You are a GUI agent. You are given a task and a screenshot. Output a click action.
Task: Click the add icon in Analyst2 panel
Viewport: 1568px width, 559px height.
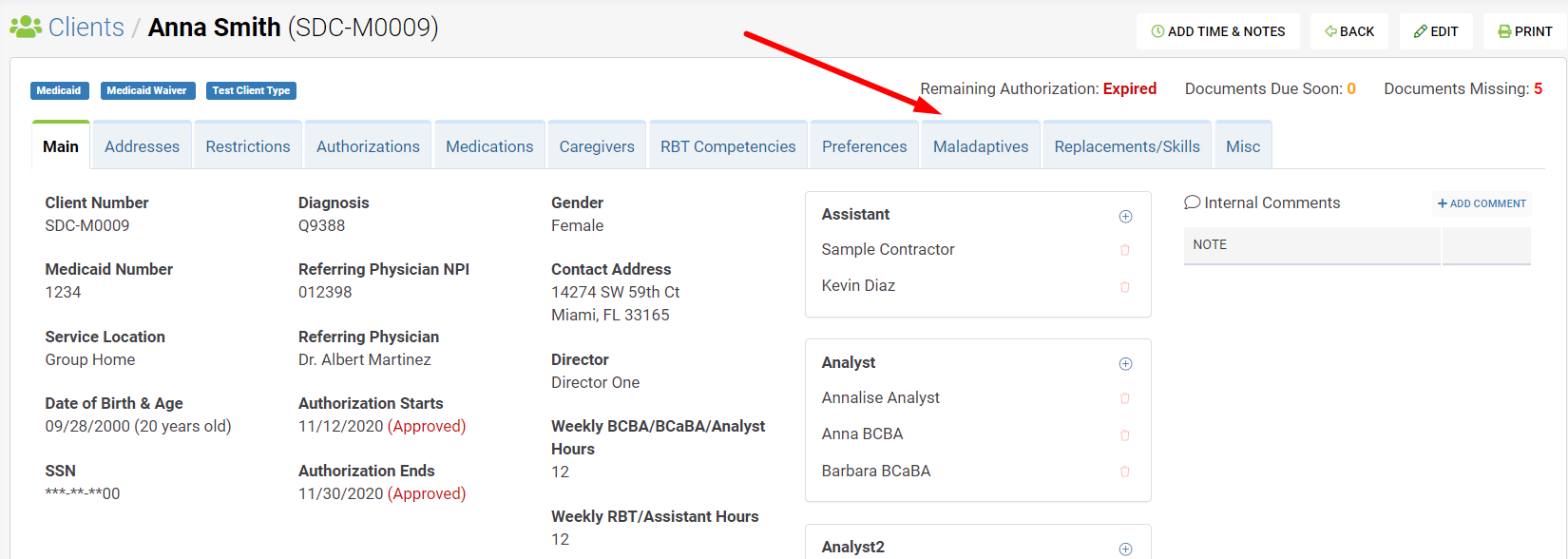(1125, 549)
